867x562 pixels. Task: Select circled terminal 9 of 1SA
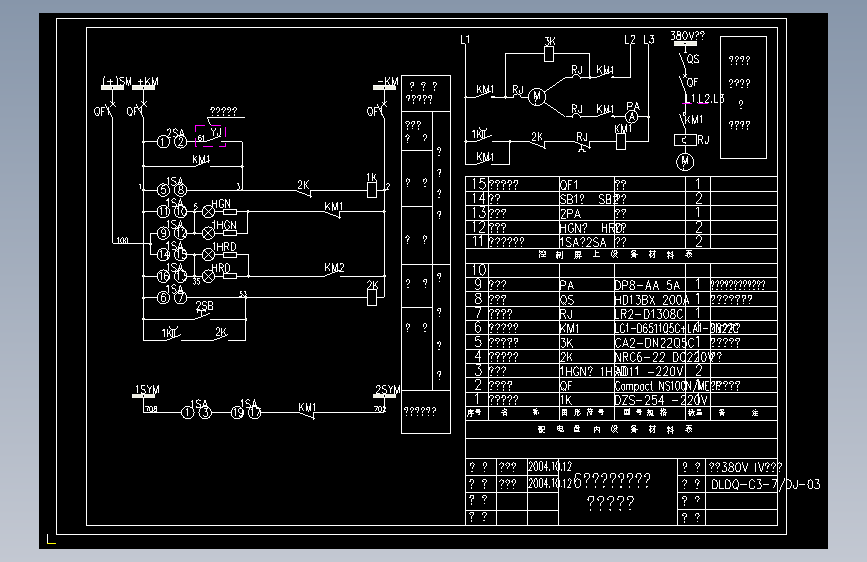[163, 233]
